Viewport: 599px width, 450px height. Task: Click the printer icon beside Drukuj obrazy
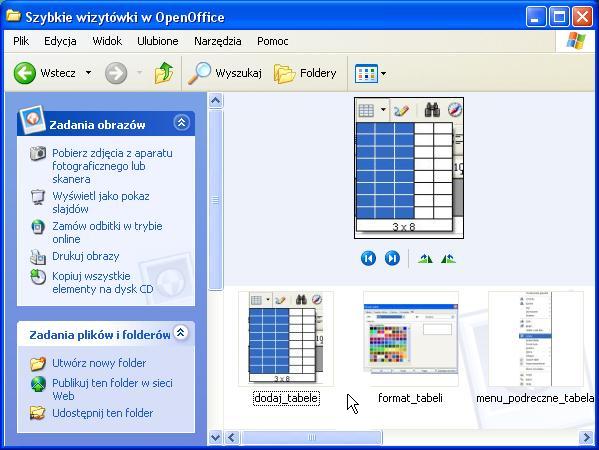coord(38,257)
